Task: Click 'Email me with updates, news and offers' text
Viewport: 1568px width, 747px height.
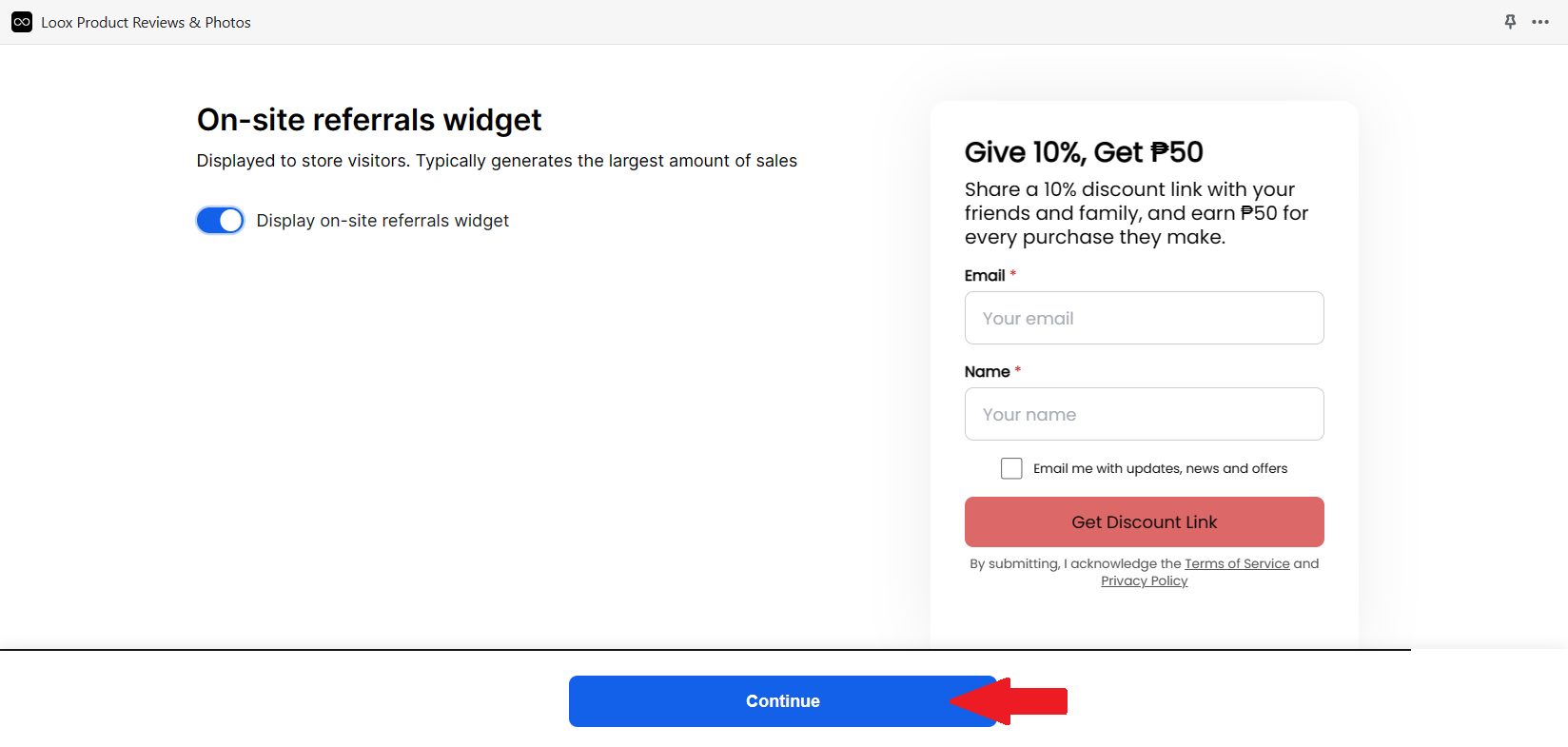Action: (1160, 468)
